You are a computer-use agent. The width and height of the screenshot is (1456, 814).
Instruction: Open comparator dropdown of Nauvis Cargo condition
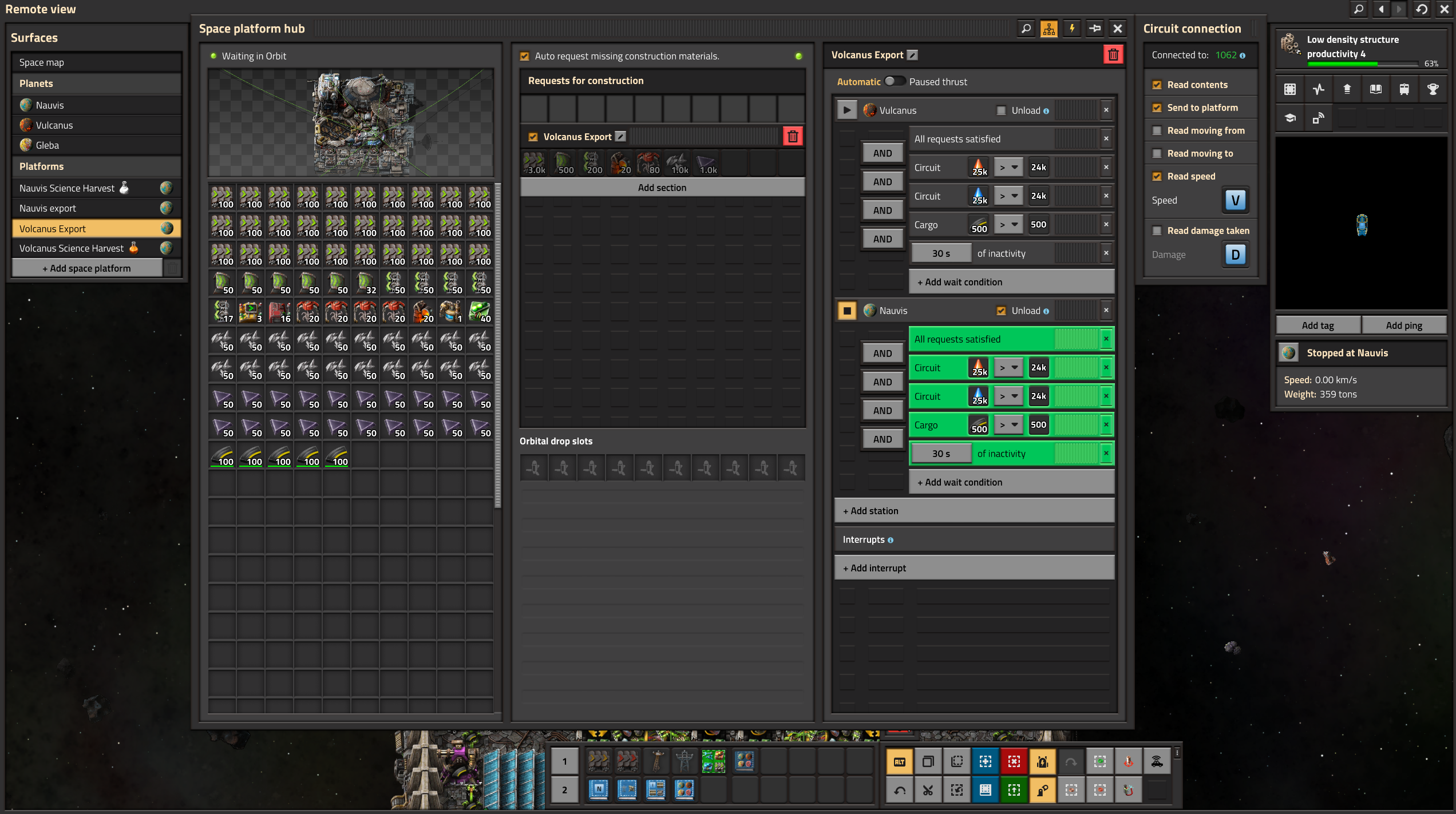click(1008, 424)
